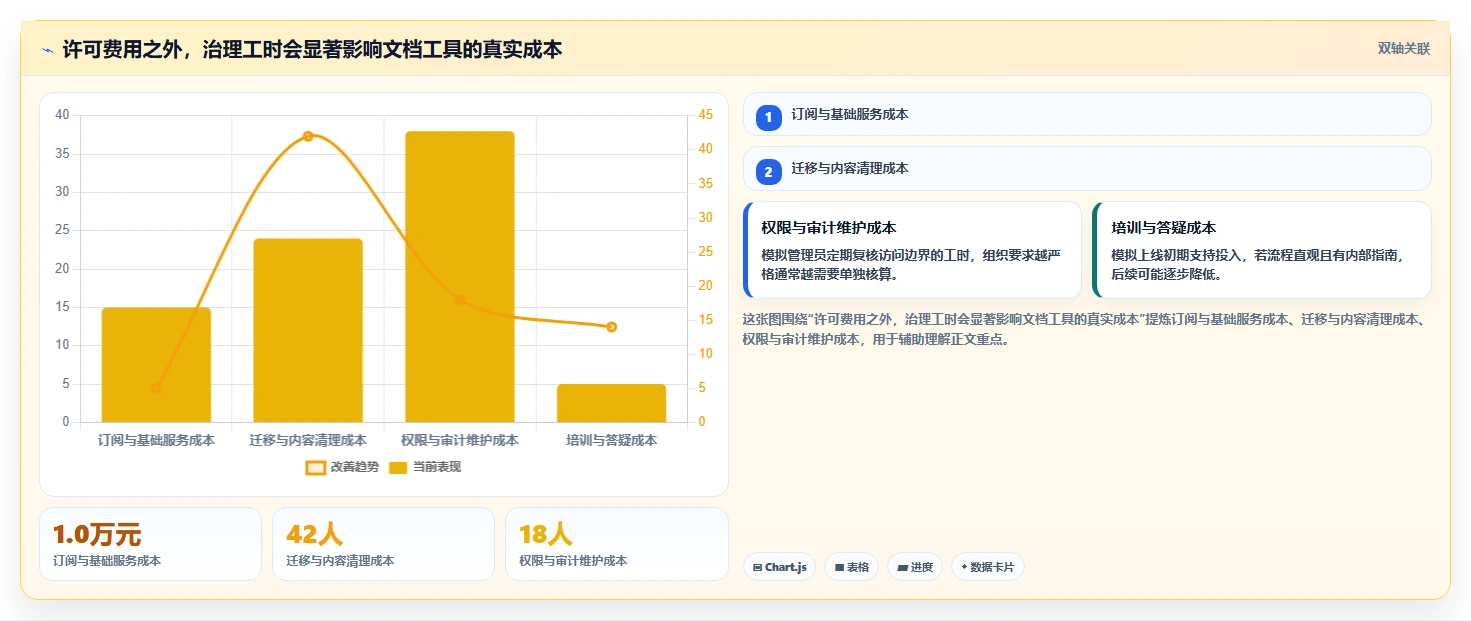Click the icon in the Chart.js tag
Image resolution: width=1471 pixels, height=621 pixels.
757,568
